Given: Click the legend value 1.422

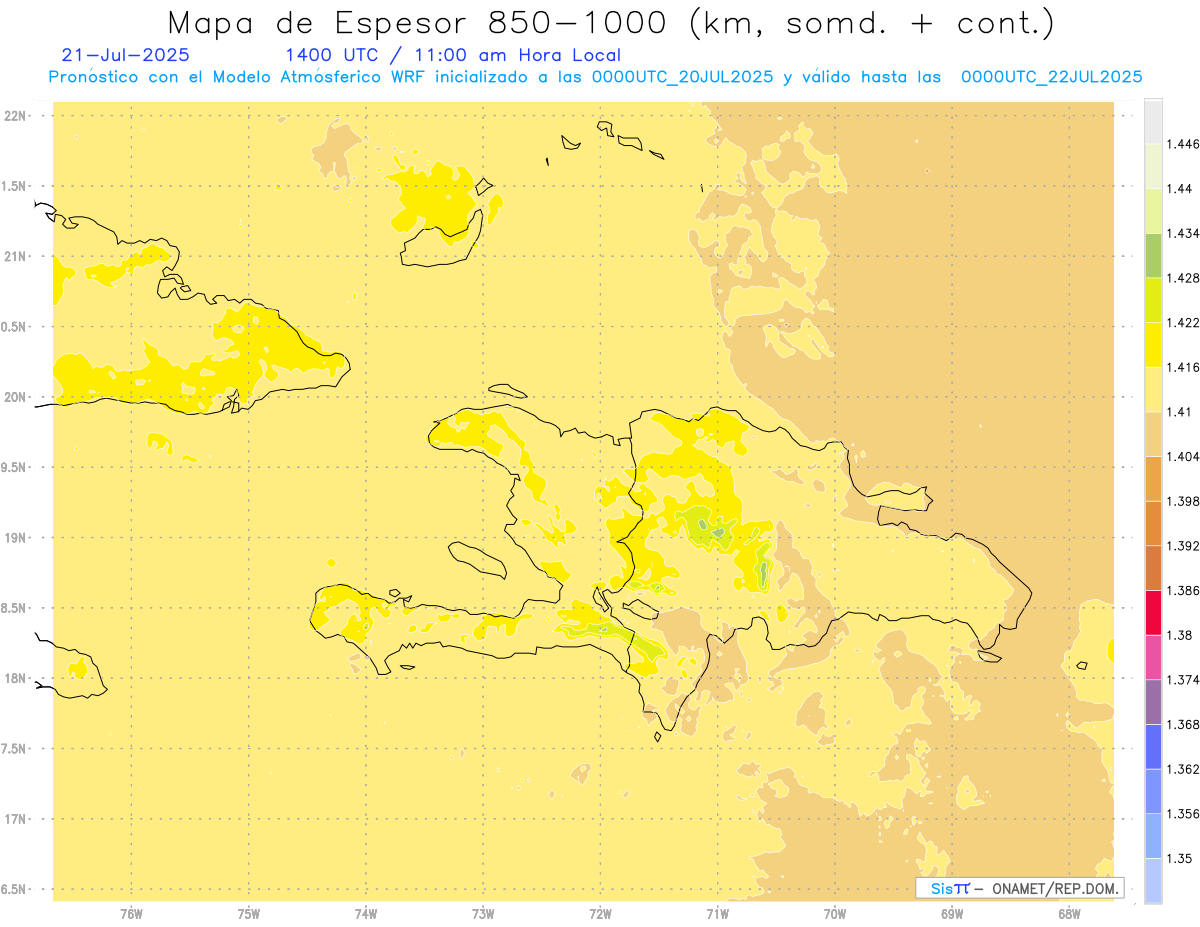Looking at the screenshot, I should pos(1183,323).
